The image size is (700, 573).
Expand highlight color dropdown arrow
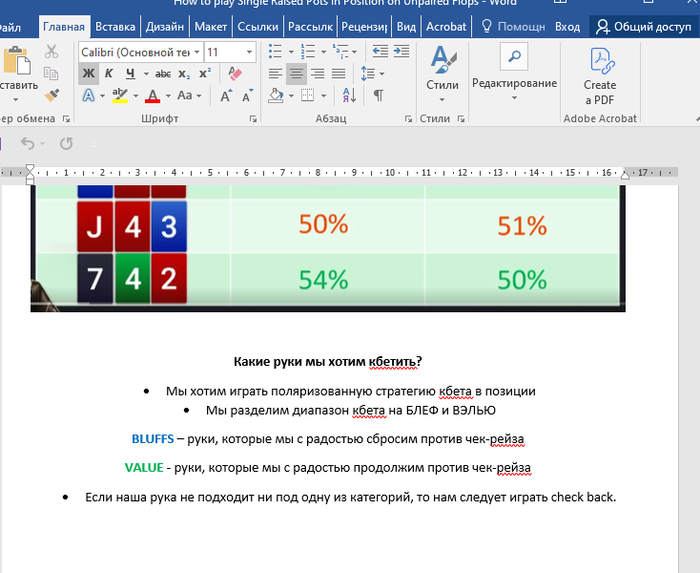[135, 96]
